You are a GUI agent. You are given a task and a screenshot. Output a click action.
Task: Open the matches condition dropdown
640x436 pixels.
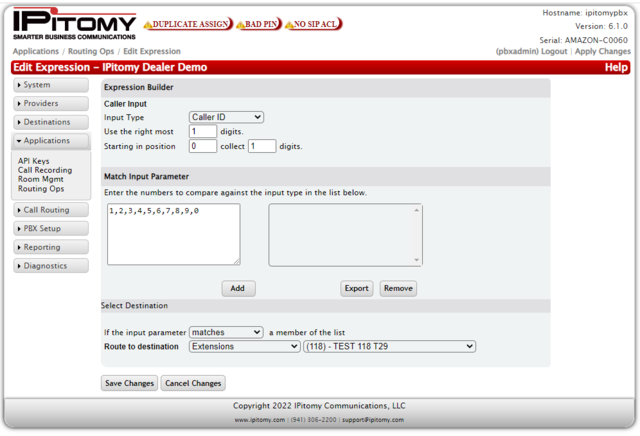(225, 332)
